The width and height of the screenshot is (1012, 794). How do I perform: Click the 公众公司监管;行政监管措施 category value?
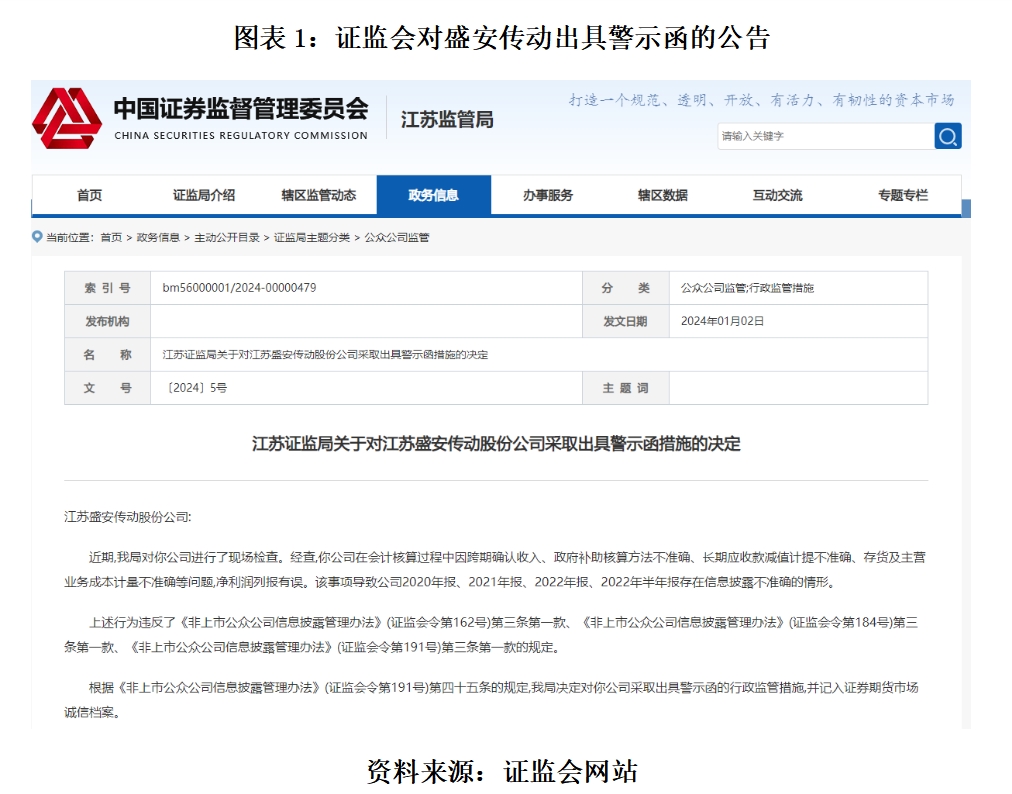[747, 288]
